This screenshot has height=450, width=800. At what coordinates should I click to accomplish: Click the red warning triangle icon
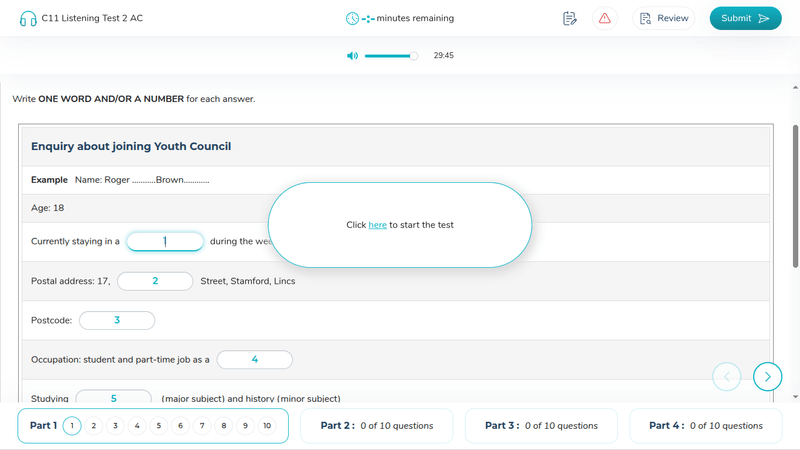[605, 18]
